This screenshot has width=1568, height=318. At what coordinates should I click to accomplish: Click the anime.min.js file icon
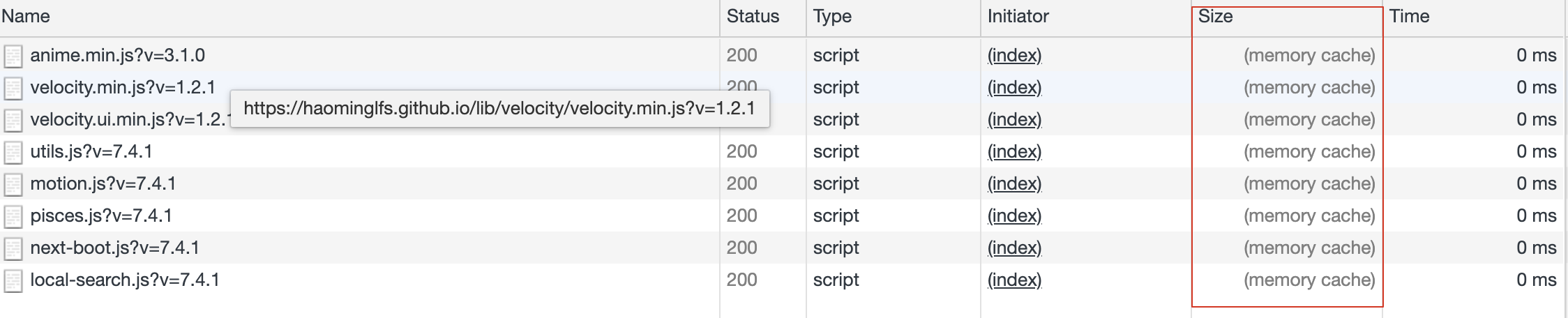coord(13,56)
